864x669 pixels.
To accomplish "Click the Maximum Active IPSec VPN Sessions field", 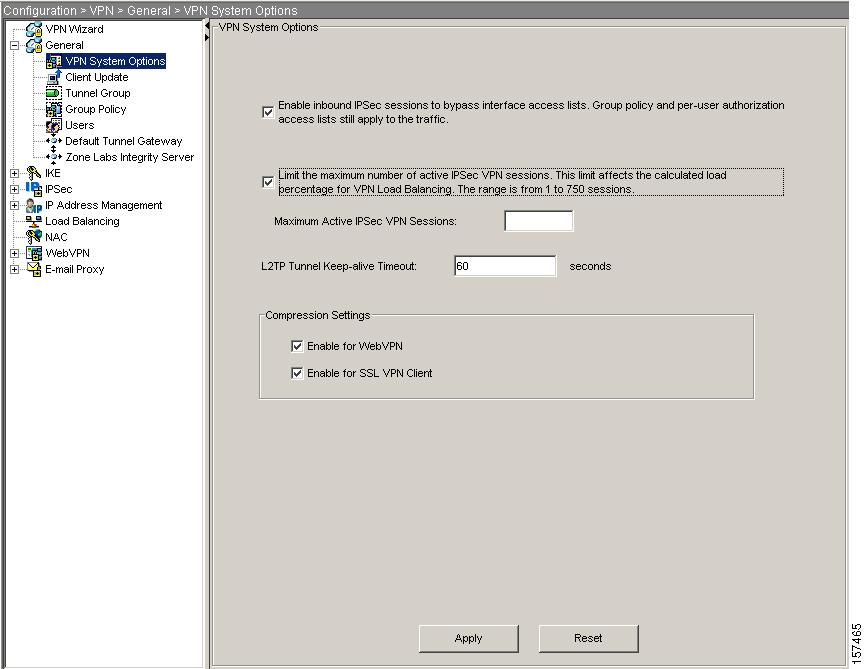I will (538, 221).
